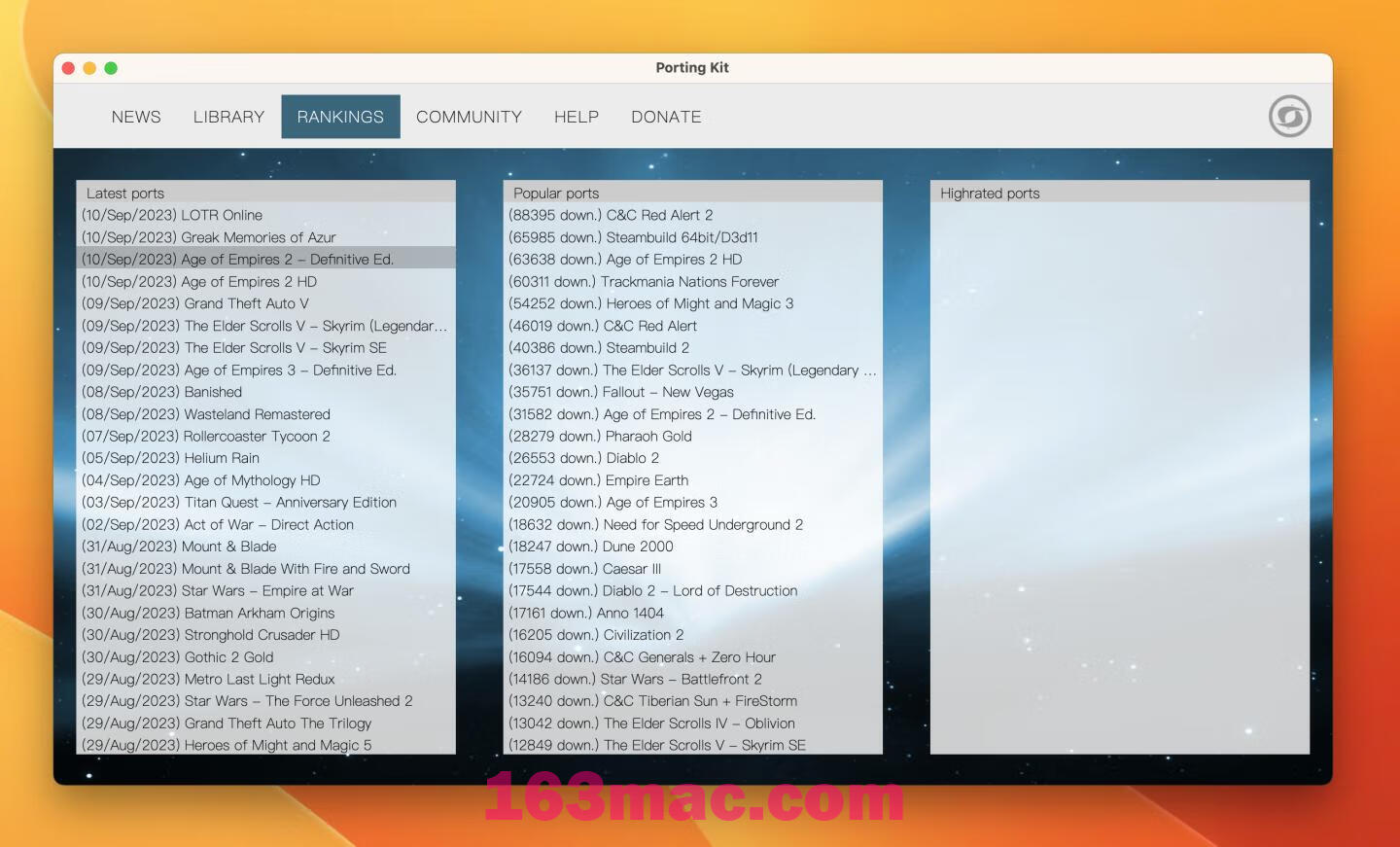Select Stronghold Crusader HD entry
The width and height of the screenshot is (1400, 847).
click(265, 635)
